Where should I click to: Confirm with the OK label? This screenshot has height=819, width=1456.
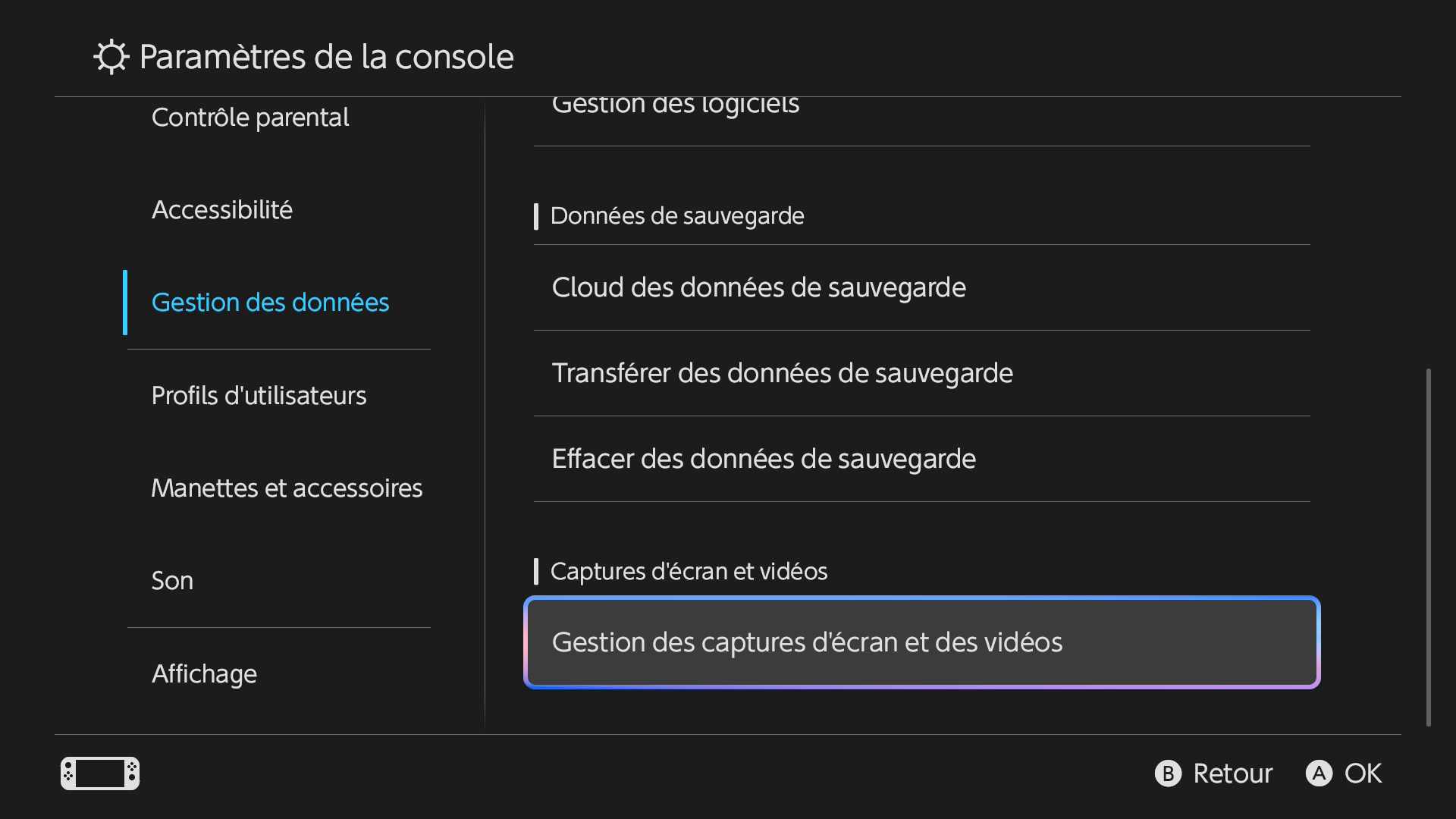[x=1345, y=773]
